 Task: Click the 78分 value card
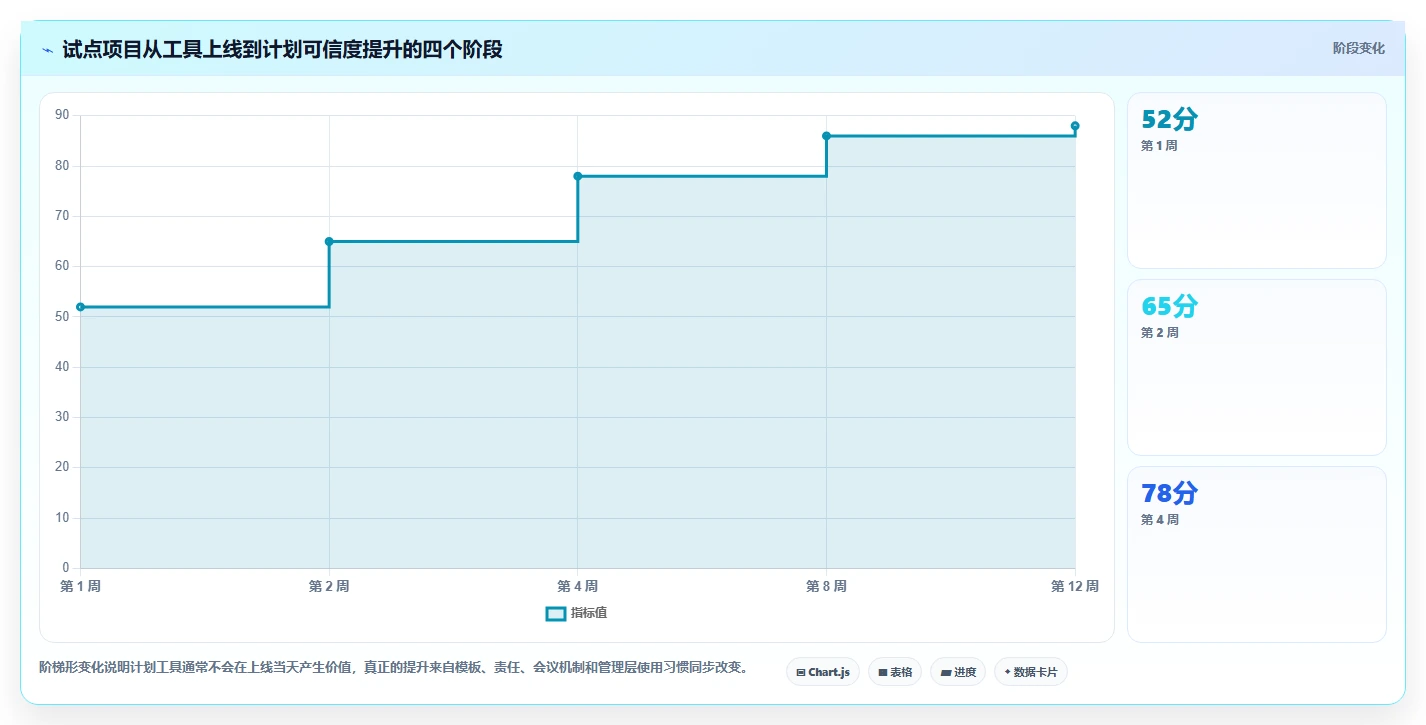1256,554
